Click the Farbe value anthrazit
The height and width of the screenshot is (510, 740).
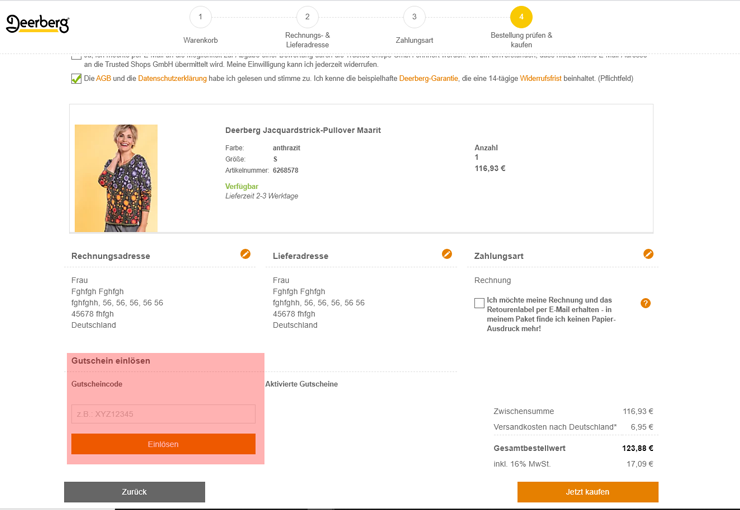click(x=286, y=148)
